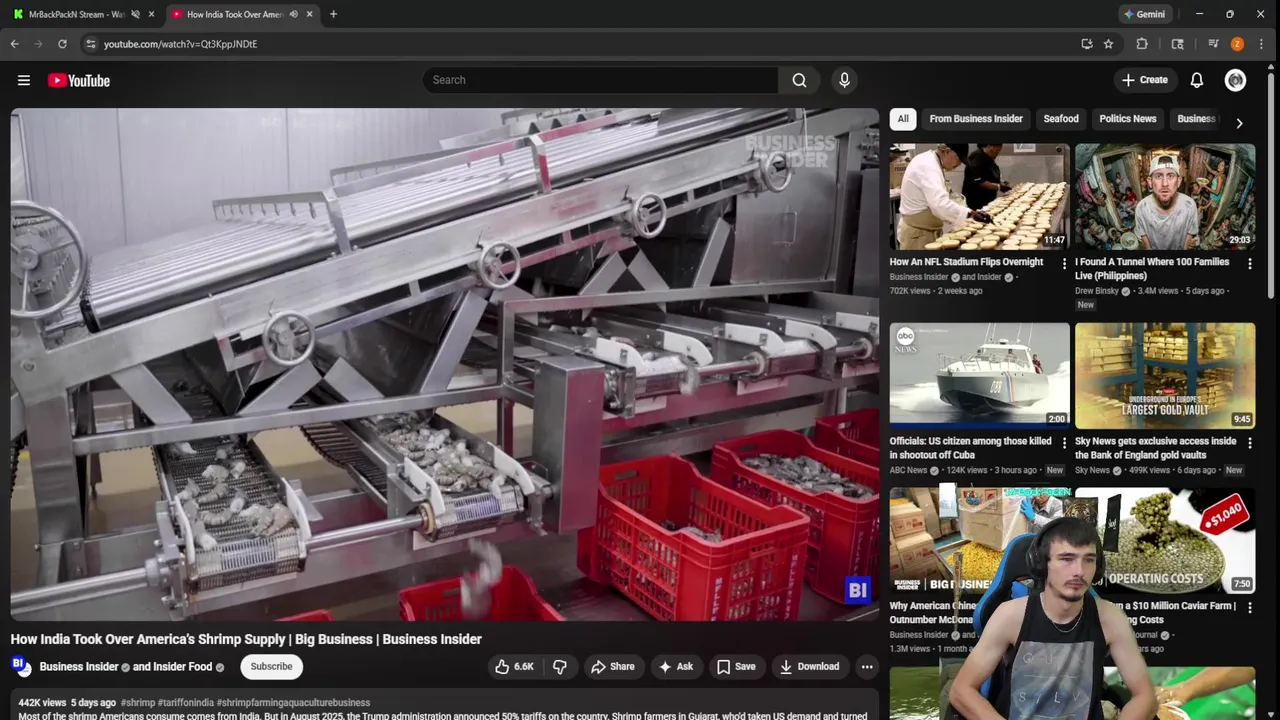Open Chrome extensions puzzle icon
Screen dimensions: 1280x720
point(1142,44)
